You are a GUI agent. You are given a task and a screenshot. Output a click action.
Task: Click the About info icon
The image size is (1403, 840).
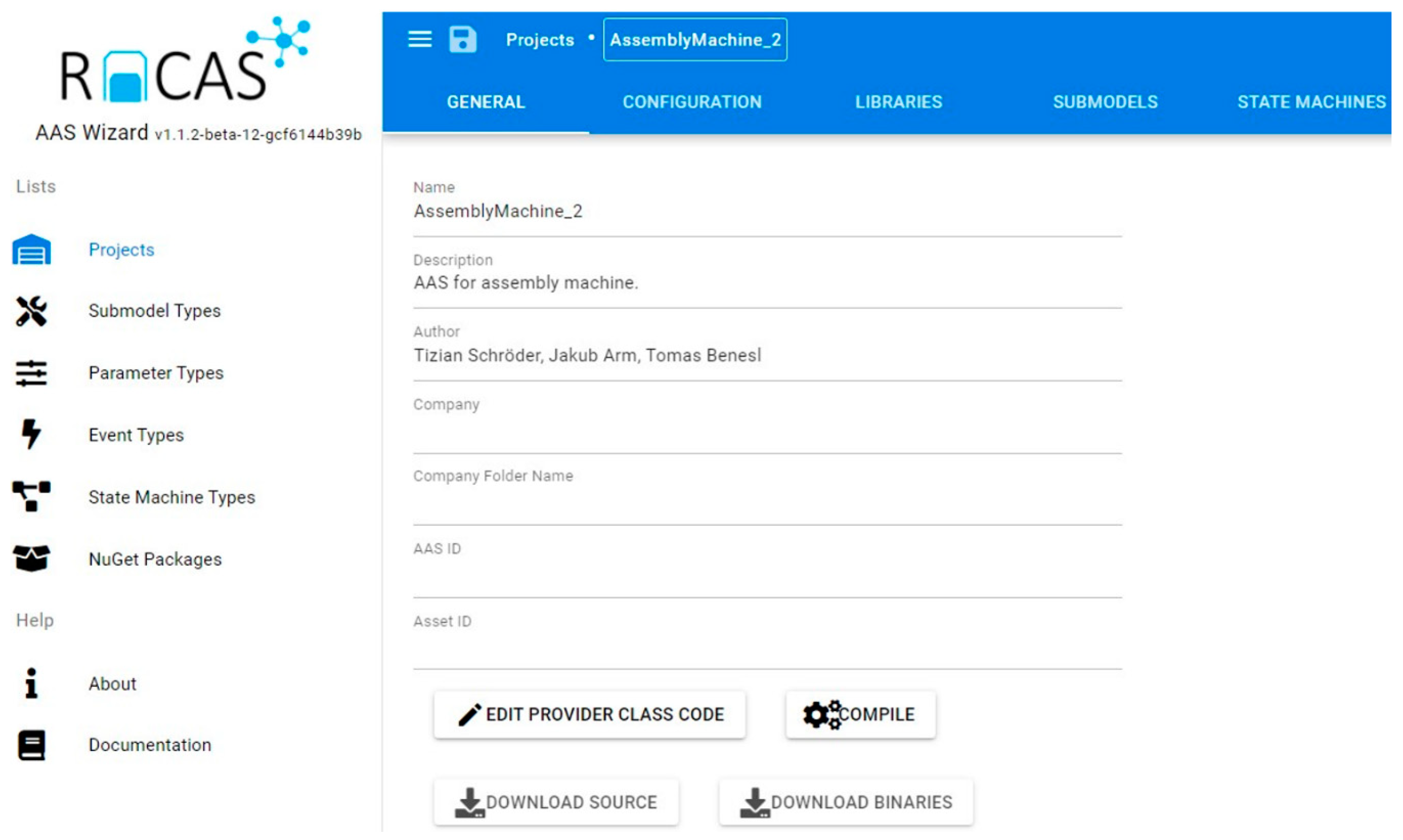(31, 683)
